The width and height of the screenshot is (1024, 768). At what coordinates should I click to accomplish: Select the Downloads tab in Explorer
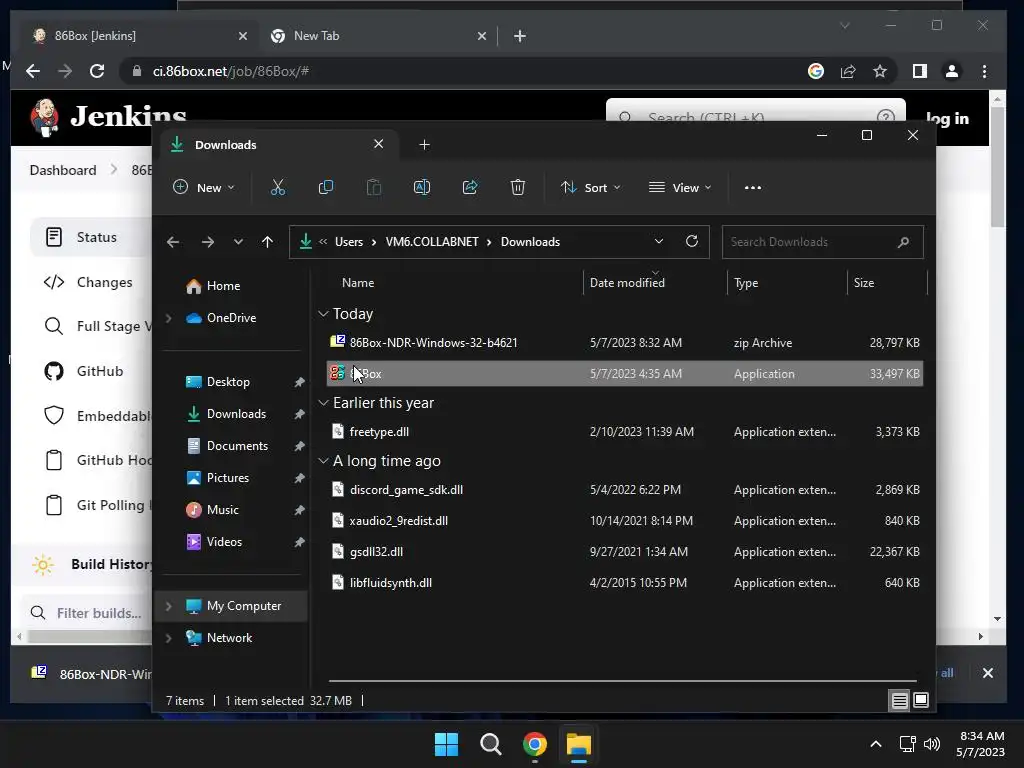pos(278,144)
